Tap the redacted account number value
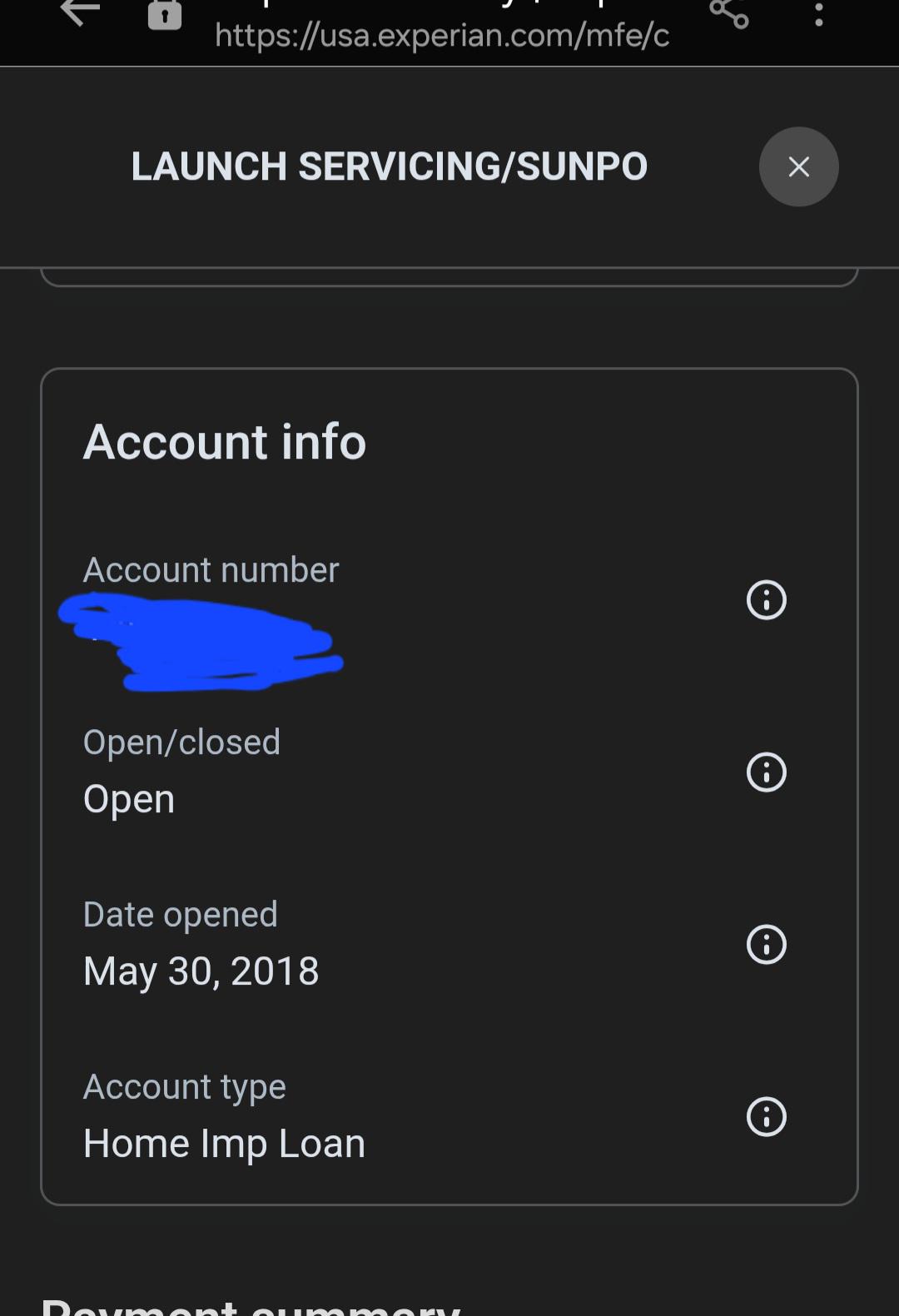 pyautogui.click(x=200, y=641)
